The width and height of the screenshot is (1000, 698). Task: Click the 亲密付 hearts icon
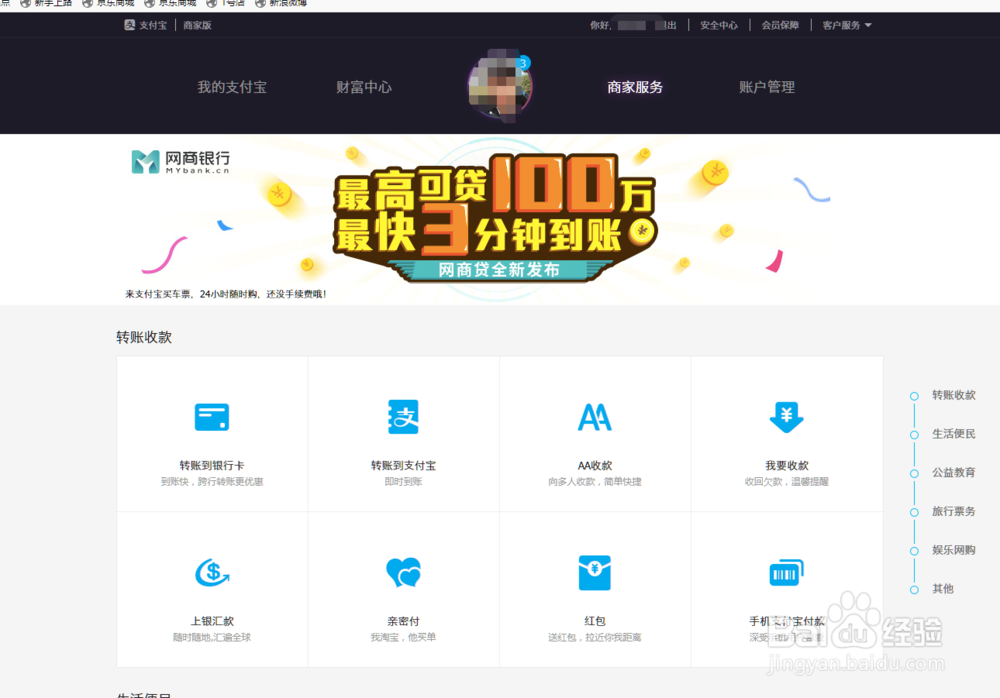pos(403,573)
